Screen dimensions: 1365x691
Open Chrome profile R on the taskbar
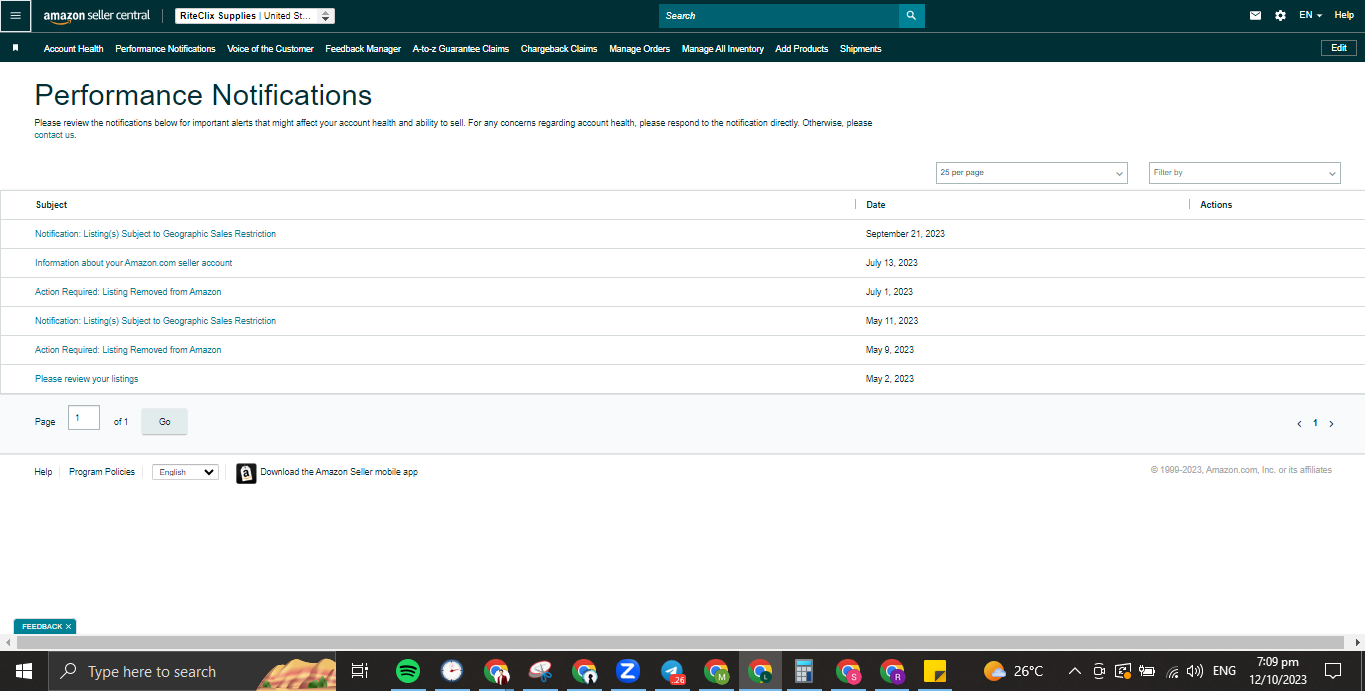pos(891,671)
